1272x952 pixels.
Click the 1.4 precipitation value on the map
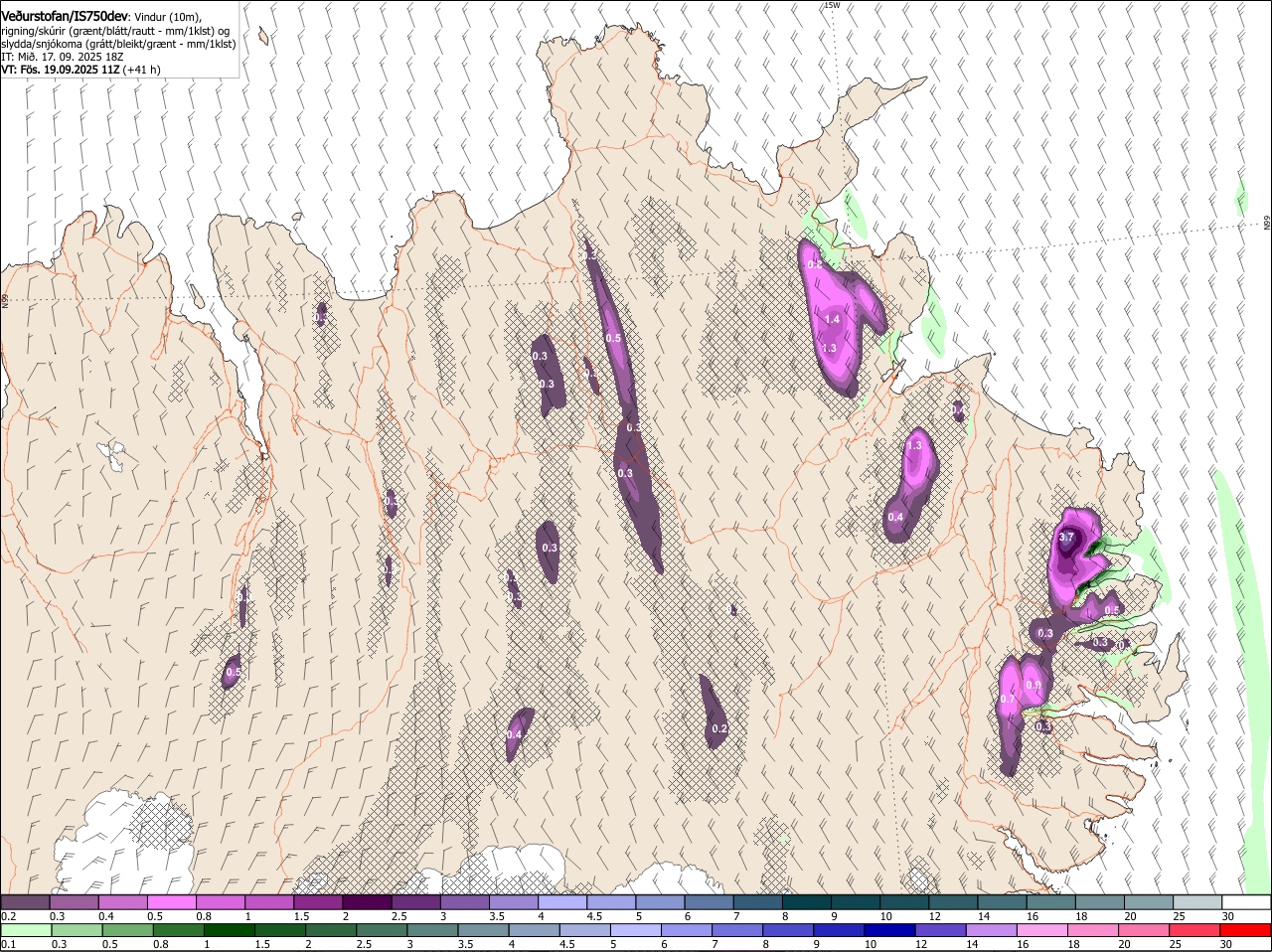pos(833,319)
